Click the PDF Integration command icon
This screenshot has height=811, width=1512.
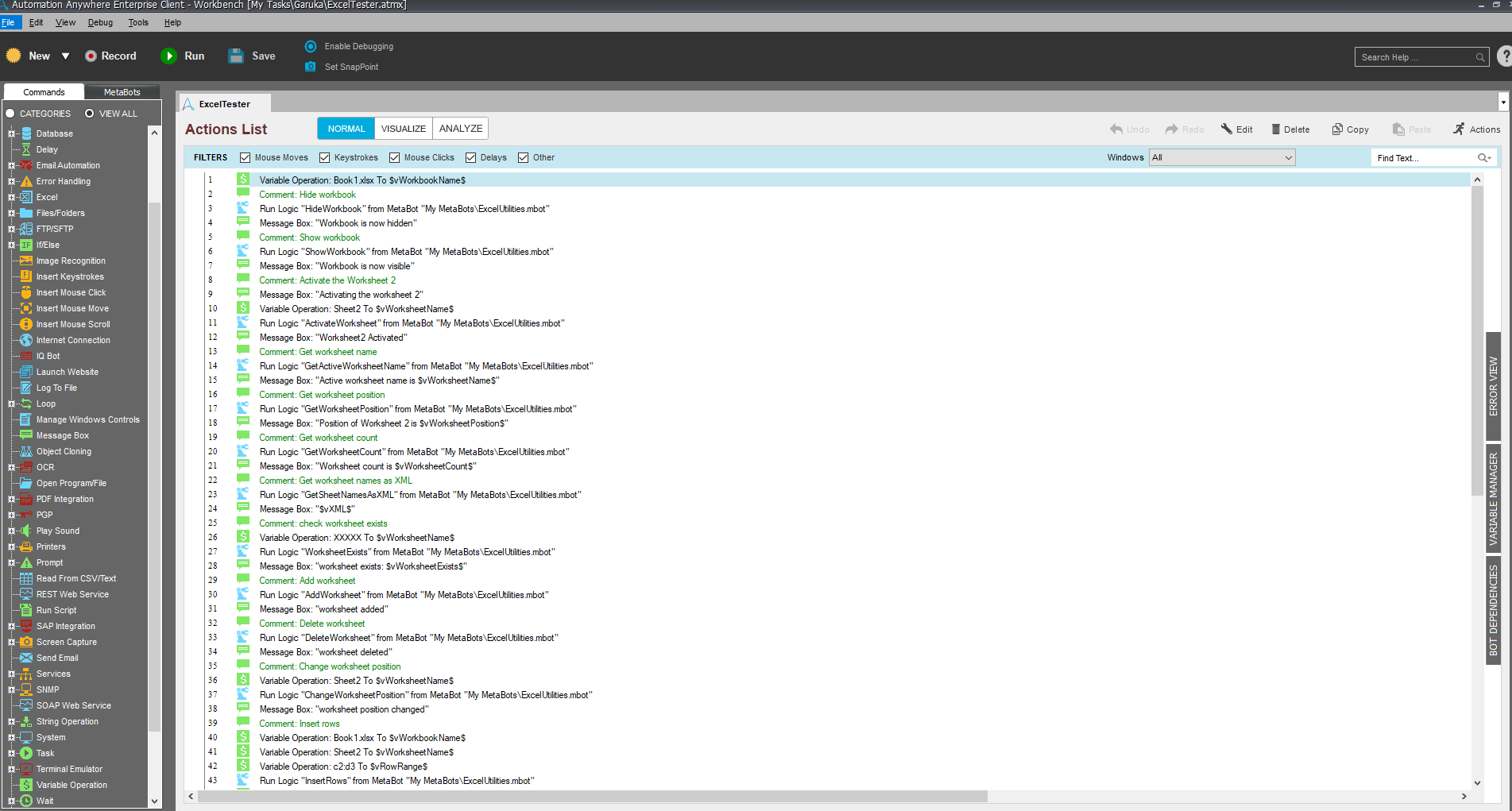click(26, 499)
